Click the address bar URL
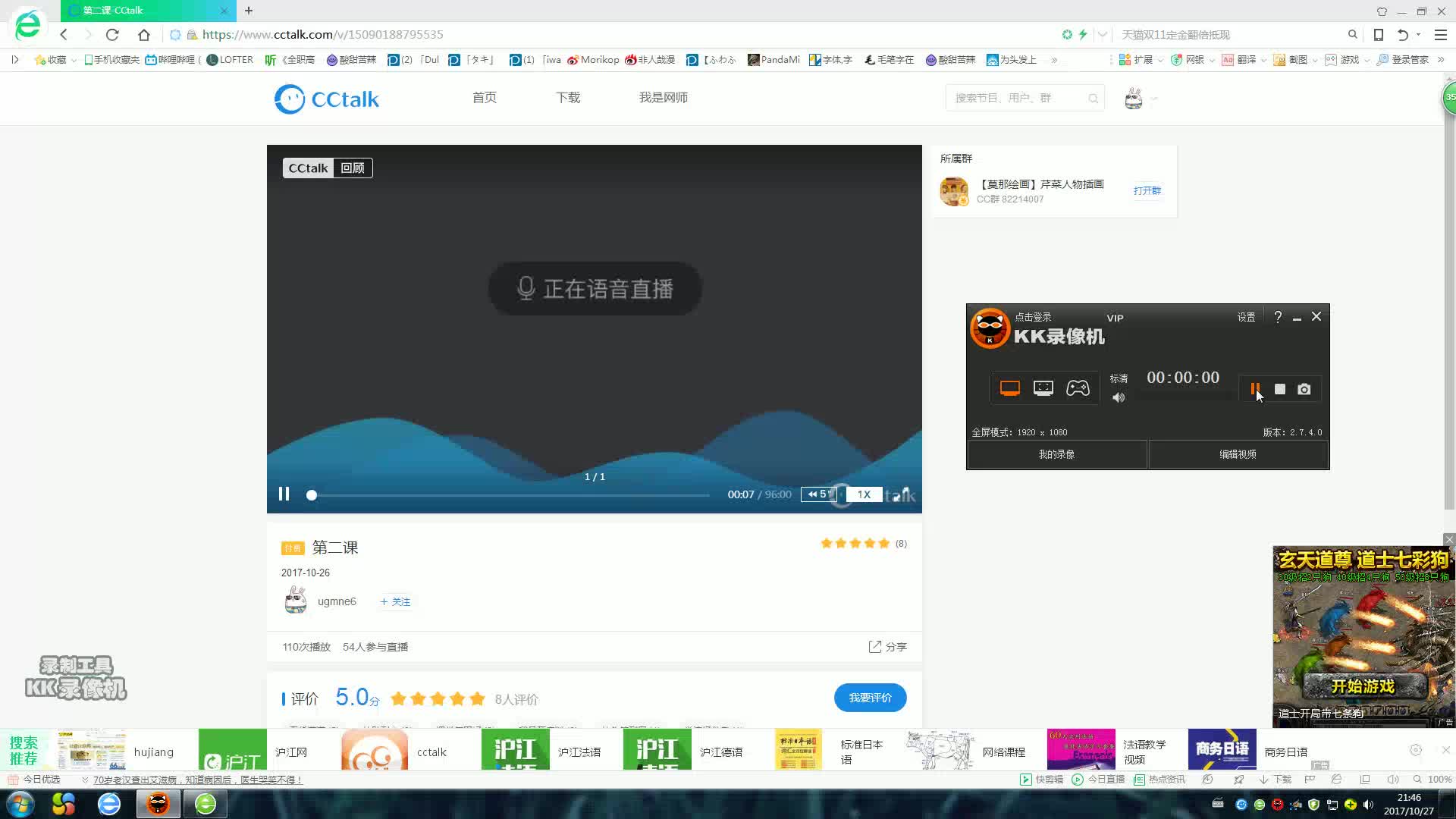 322,34
